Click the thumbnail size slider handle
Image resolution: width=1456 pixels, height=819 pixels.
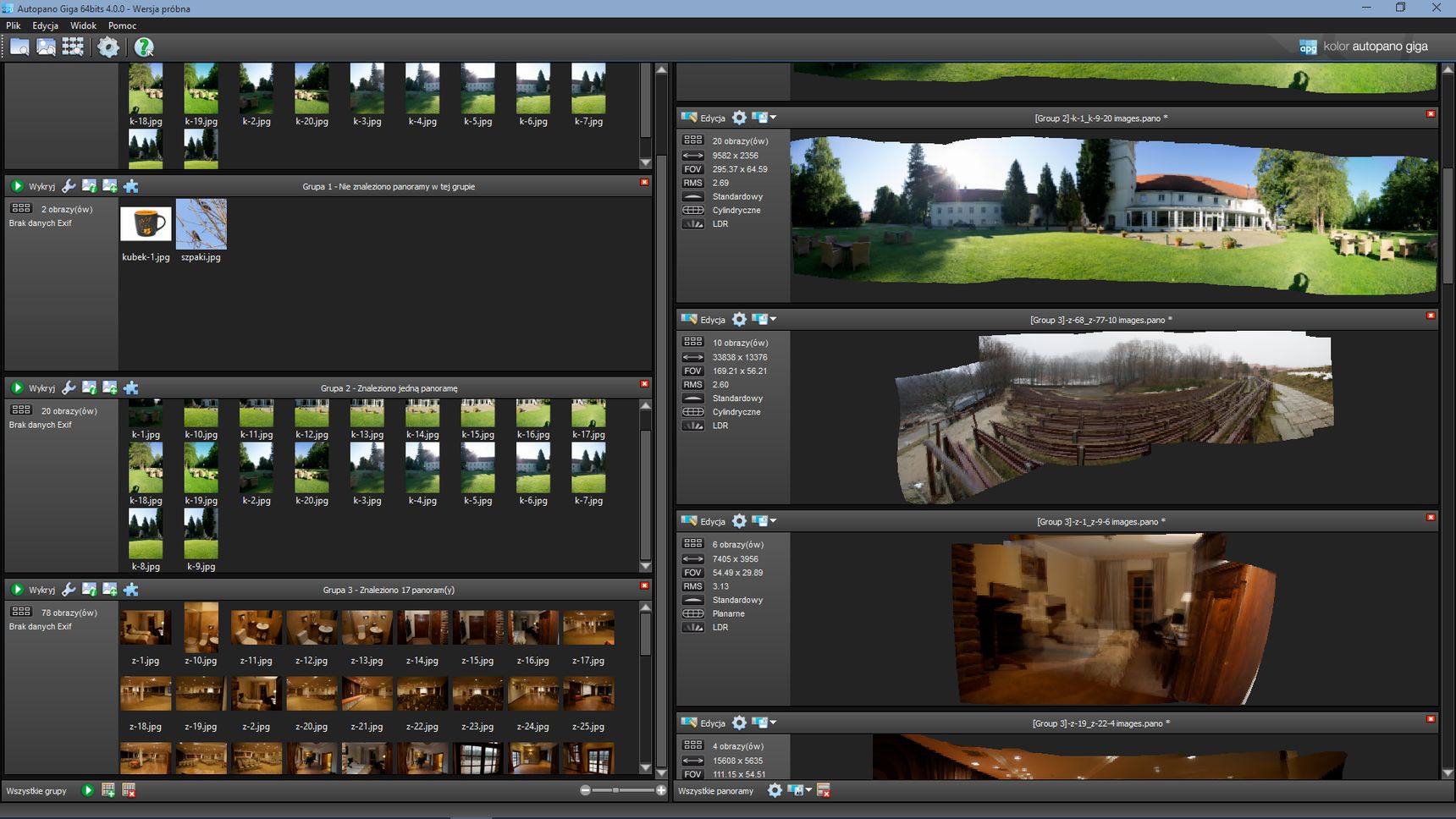[616, 790]
